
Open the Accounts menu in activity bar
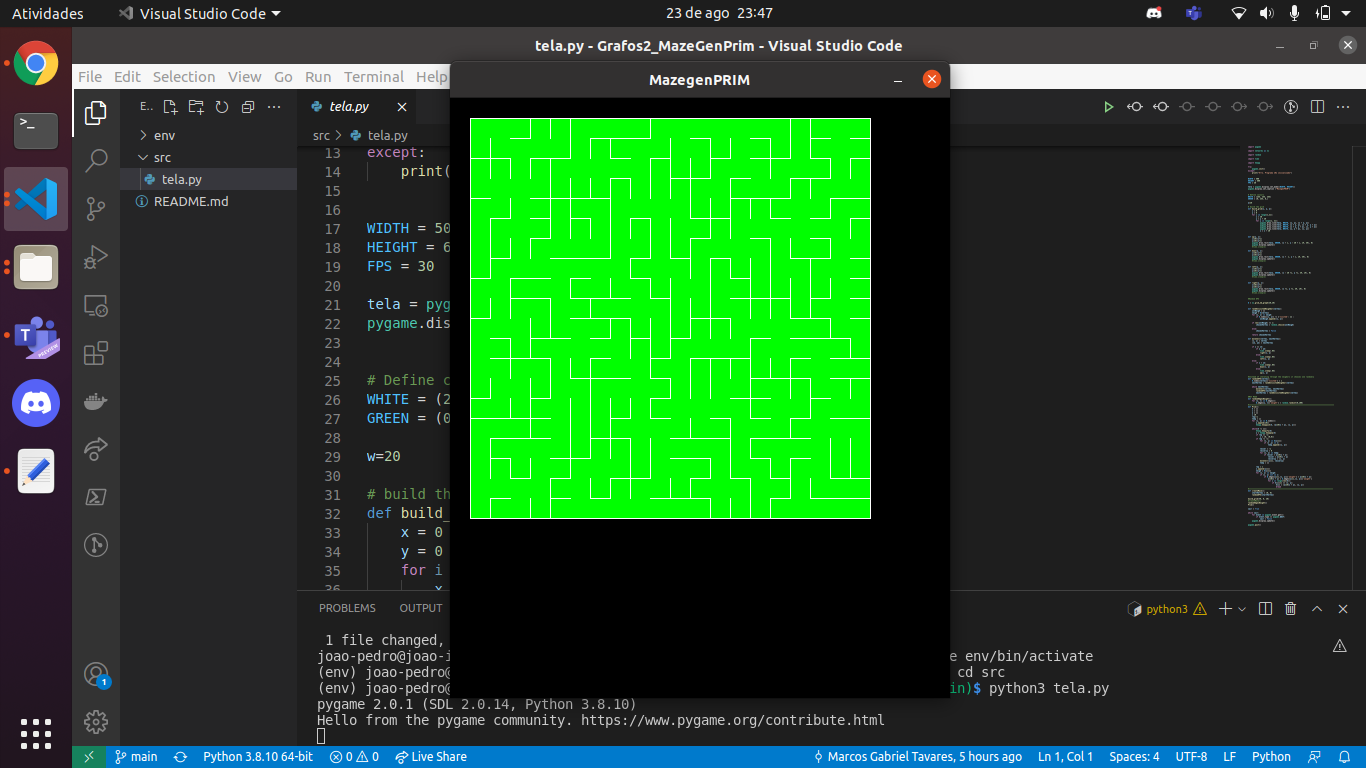pyautogui.click(x=96, y=674)
